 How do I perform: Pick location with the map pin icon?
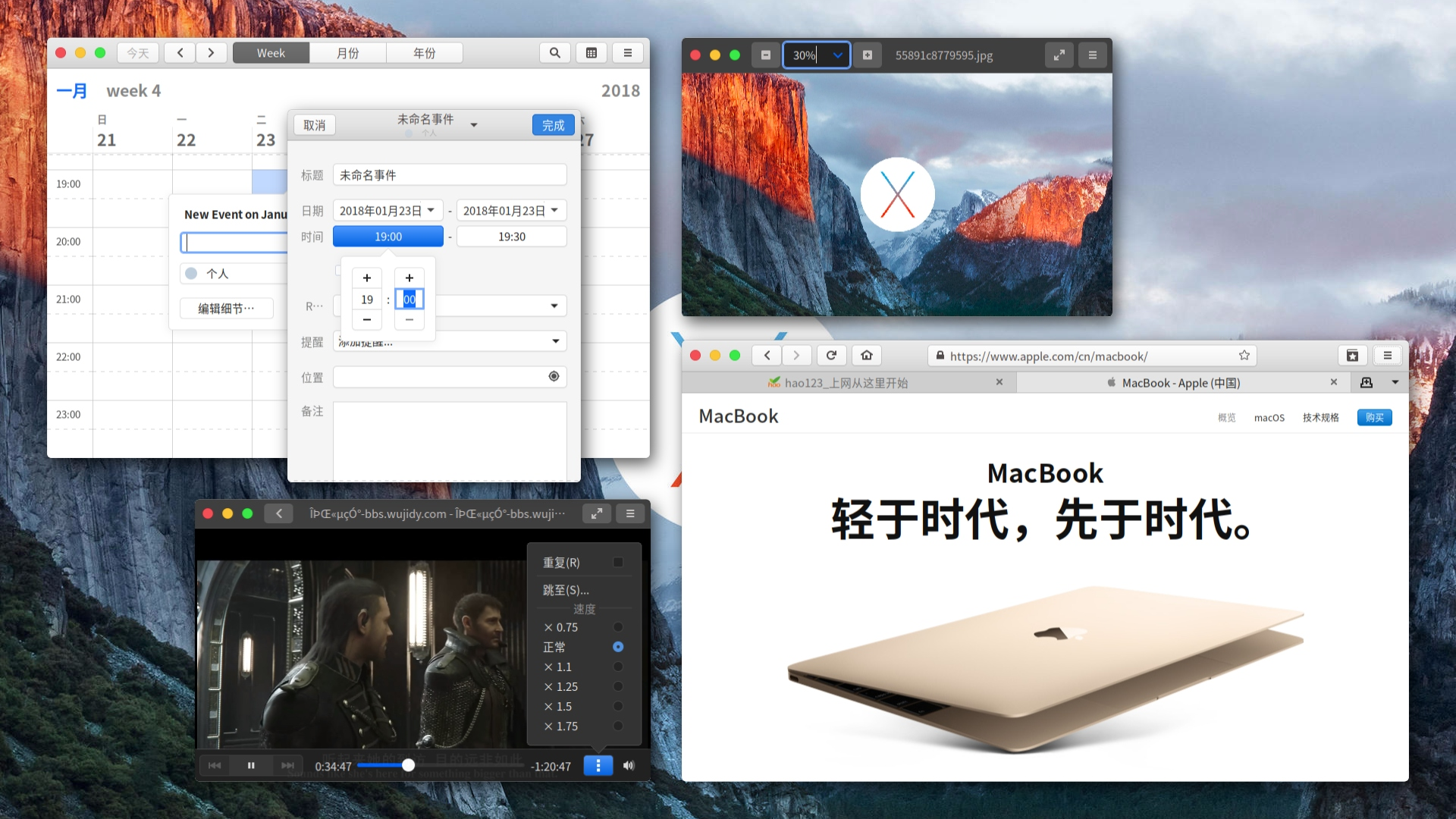coord(553,376)
